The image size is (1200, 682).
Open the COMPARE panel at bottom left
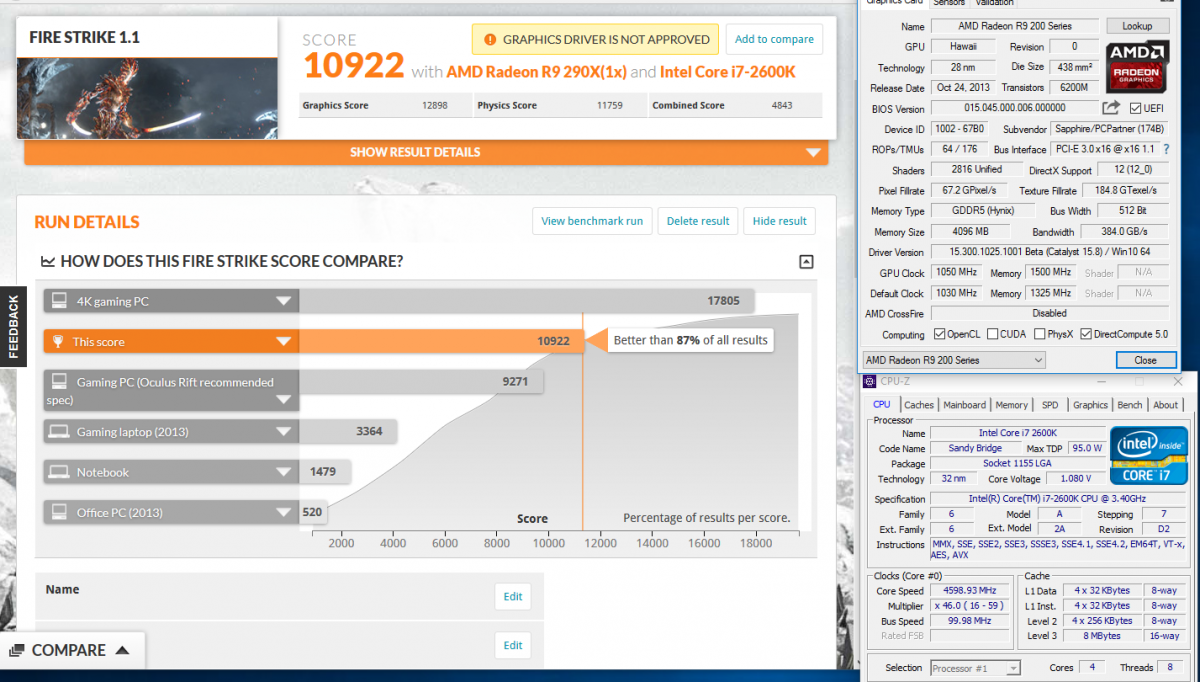click(x=73, y=651)
